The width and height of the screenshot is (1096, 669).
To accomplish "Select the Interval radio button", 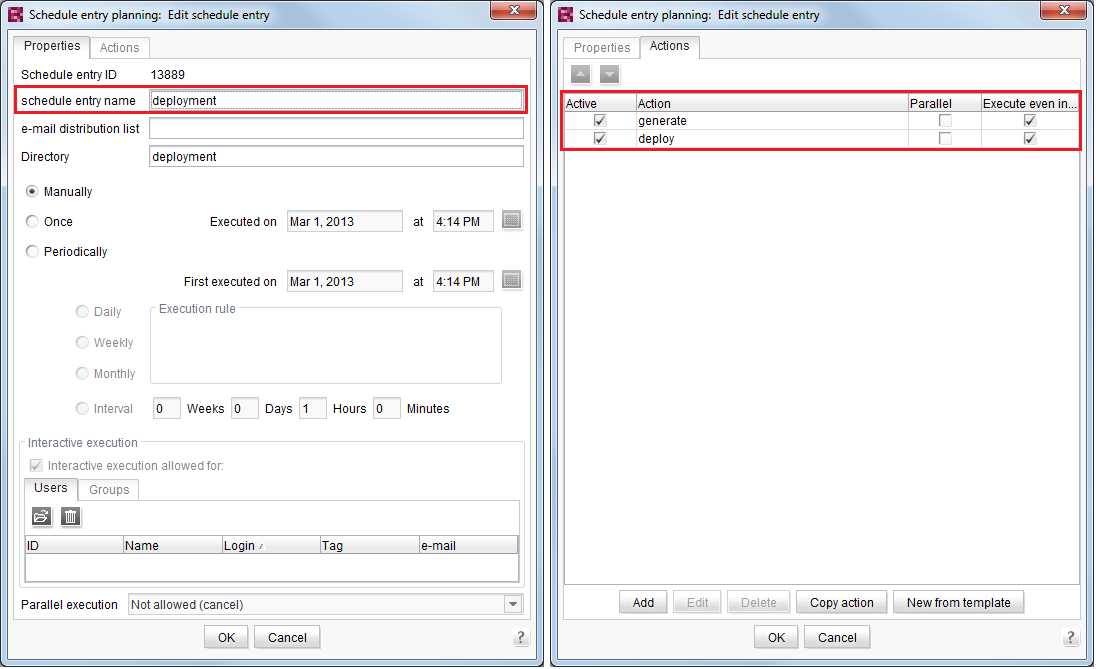I will (x=82, y=408).
